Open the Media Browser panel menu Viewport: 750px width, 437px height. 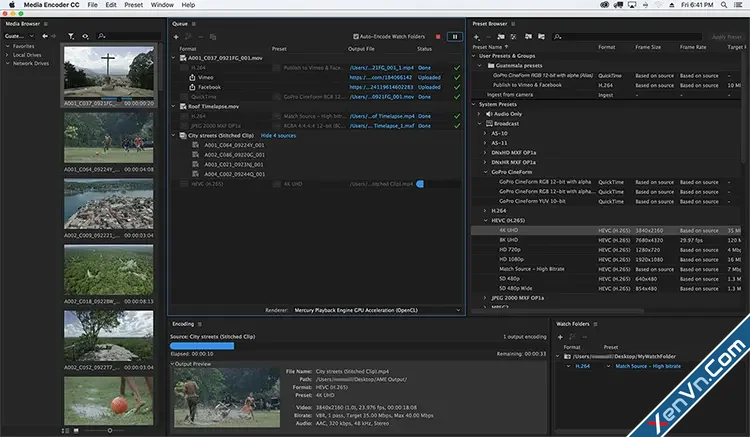(x=46, y=24)
